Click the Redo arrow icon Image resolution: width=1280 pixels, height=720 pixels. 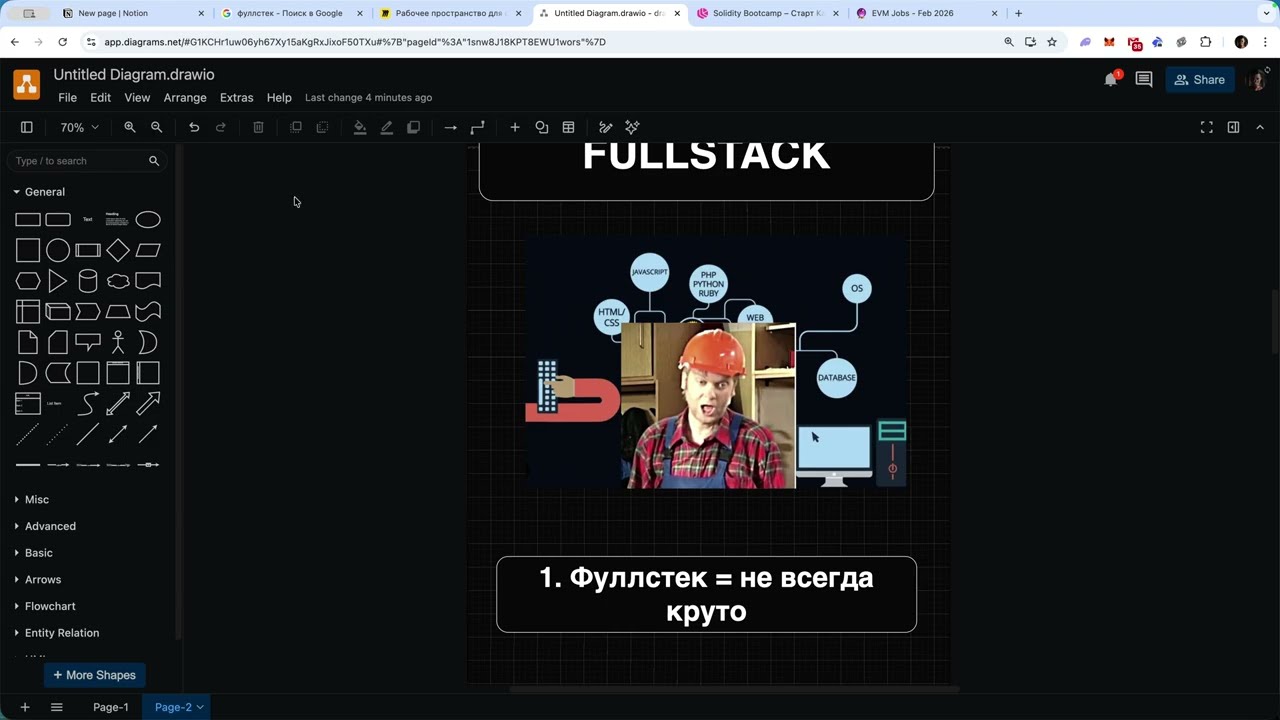click(x=221, y=127)
